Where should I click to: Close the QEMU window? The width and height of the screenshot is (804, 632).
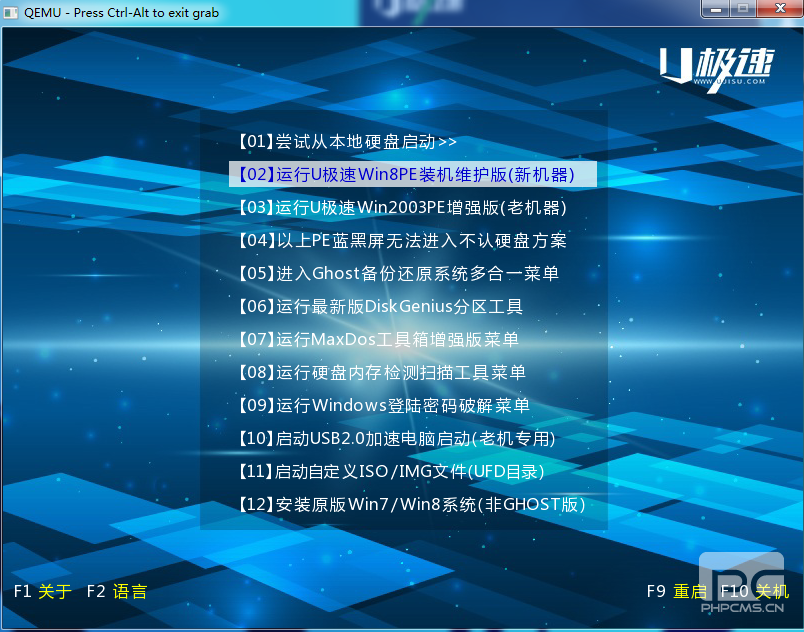click(778, 9)
